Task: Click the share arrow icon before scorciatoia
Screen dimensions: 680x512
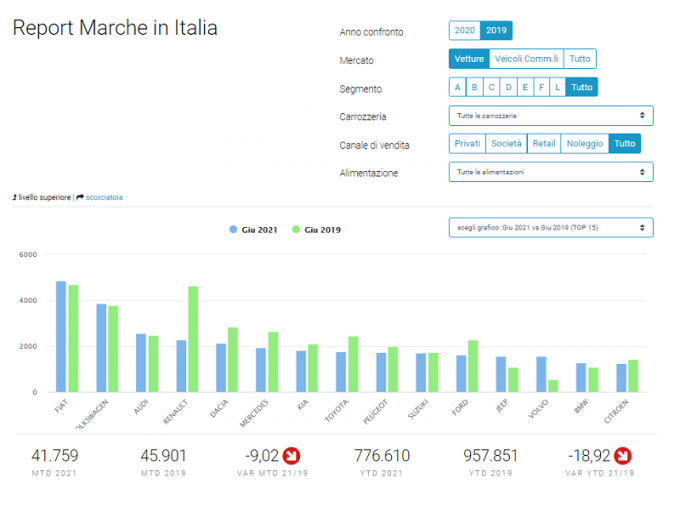Action: pos(80,198)
